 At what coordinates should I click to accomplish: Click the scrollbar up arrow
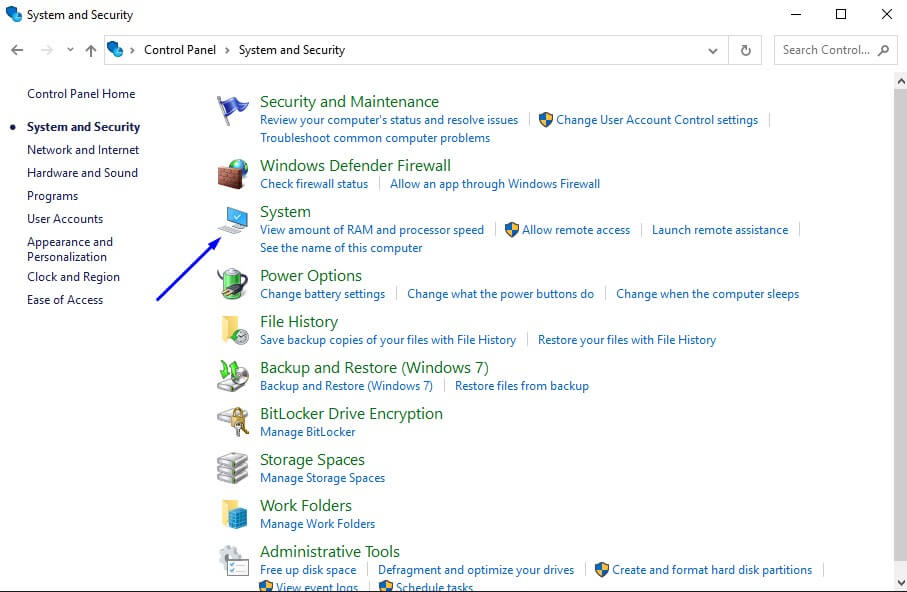(901, 82)
